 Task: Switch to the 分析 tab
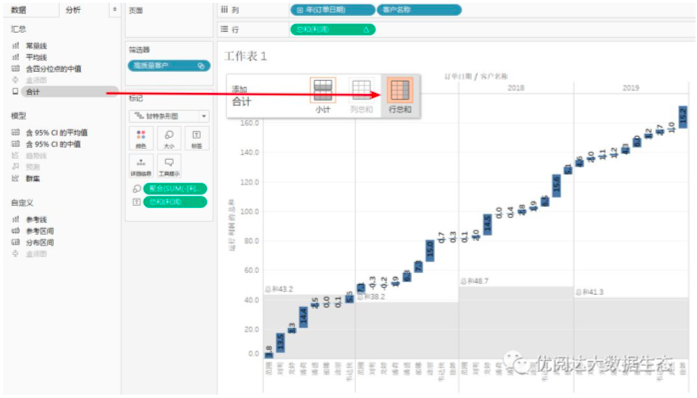coord(73,10)
